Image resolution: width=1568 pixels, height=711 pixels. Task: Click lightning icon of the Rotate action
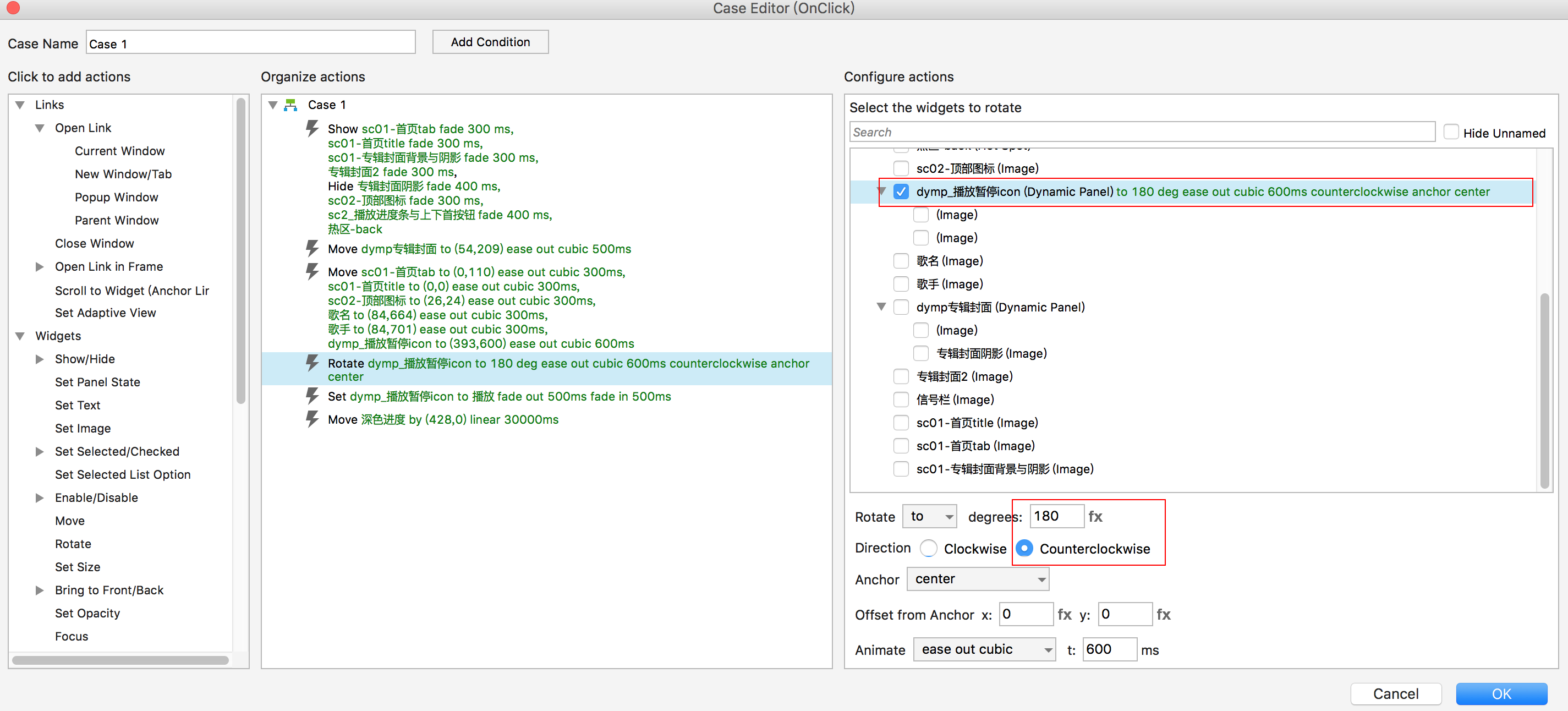312,363
